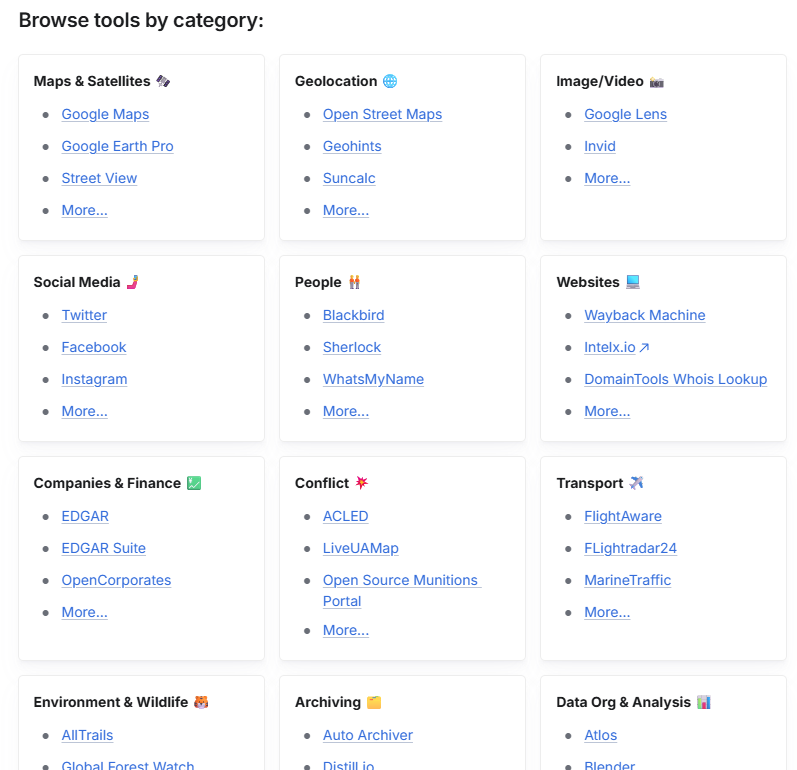The image size is (797, 770).
Task: Click the chart icon beside Companies & Finance
Action: coord(194,483)
